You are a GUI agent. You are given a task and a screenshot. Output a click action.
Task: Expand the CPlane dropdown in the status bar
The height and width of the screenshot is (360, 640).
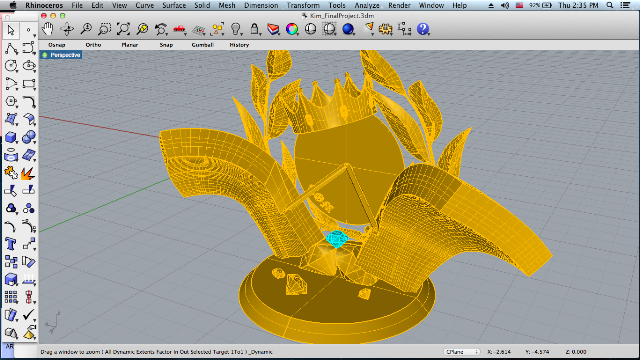(462, 351)
